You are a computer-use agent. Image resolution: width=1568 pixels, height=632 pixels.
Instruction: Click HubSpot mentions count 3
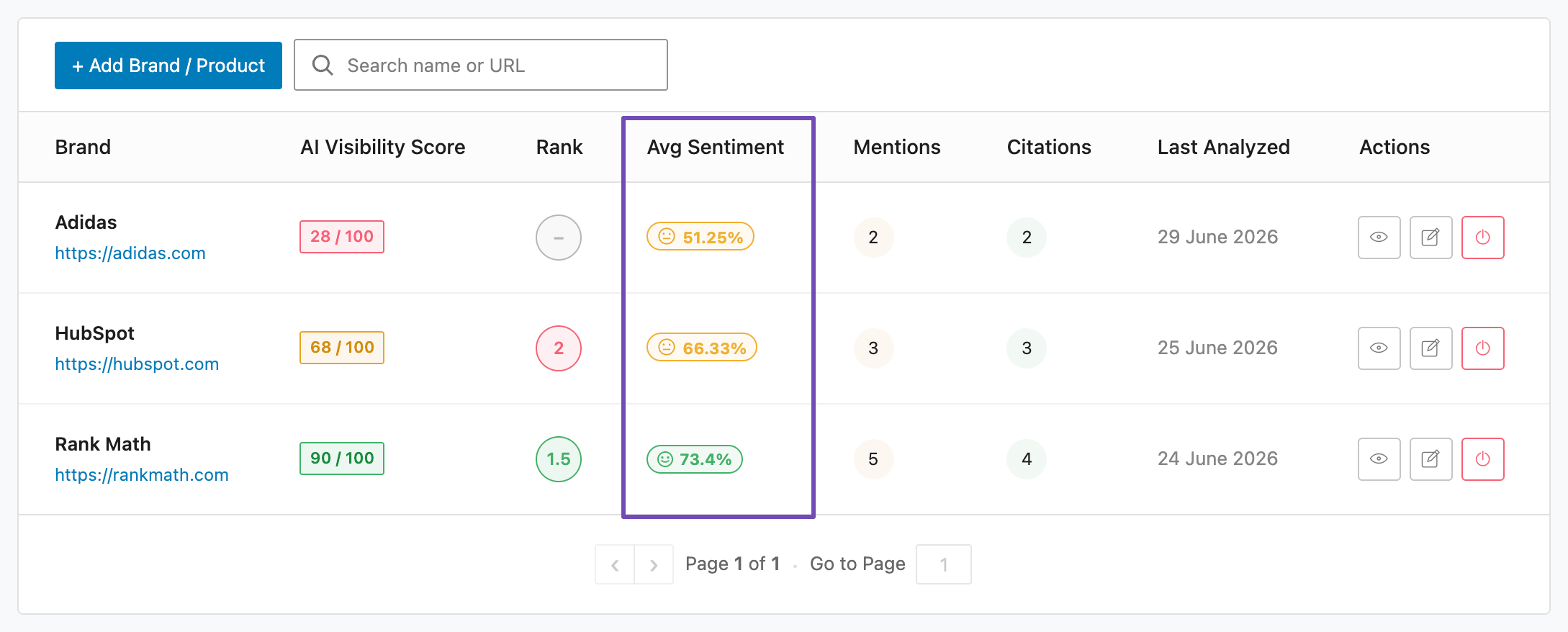(873, 348)
